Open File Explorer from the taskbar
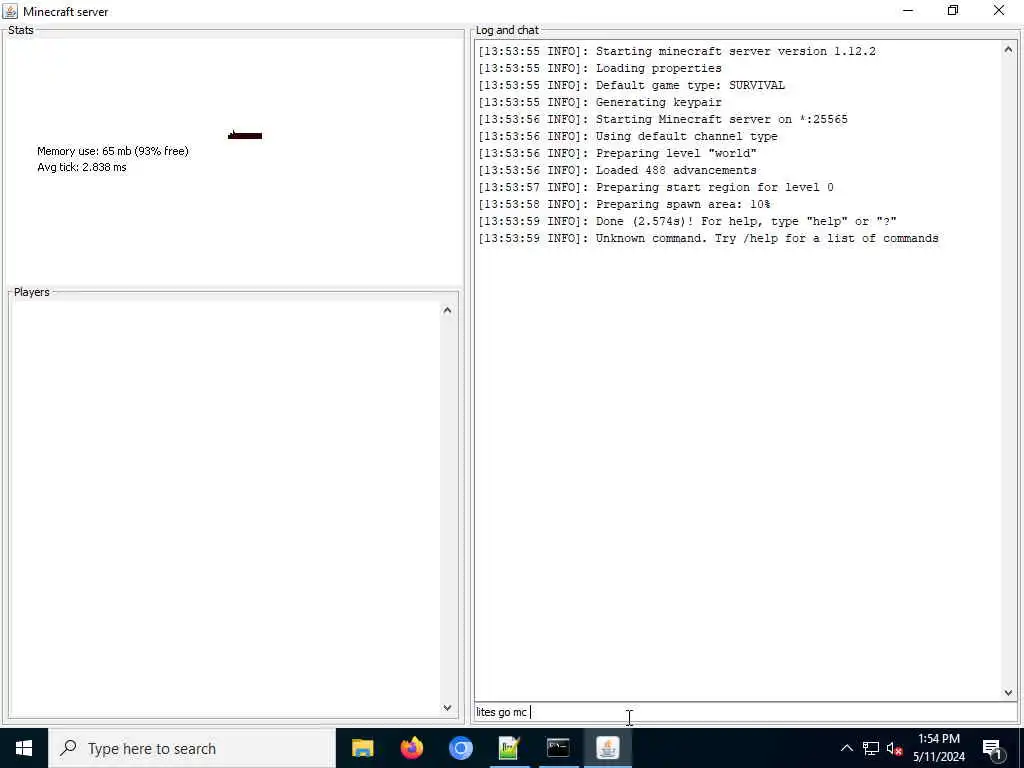Screen dimensions: 1024x768 (362, 748)
